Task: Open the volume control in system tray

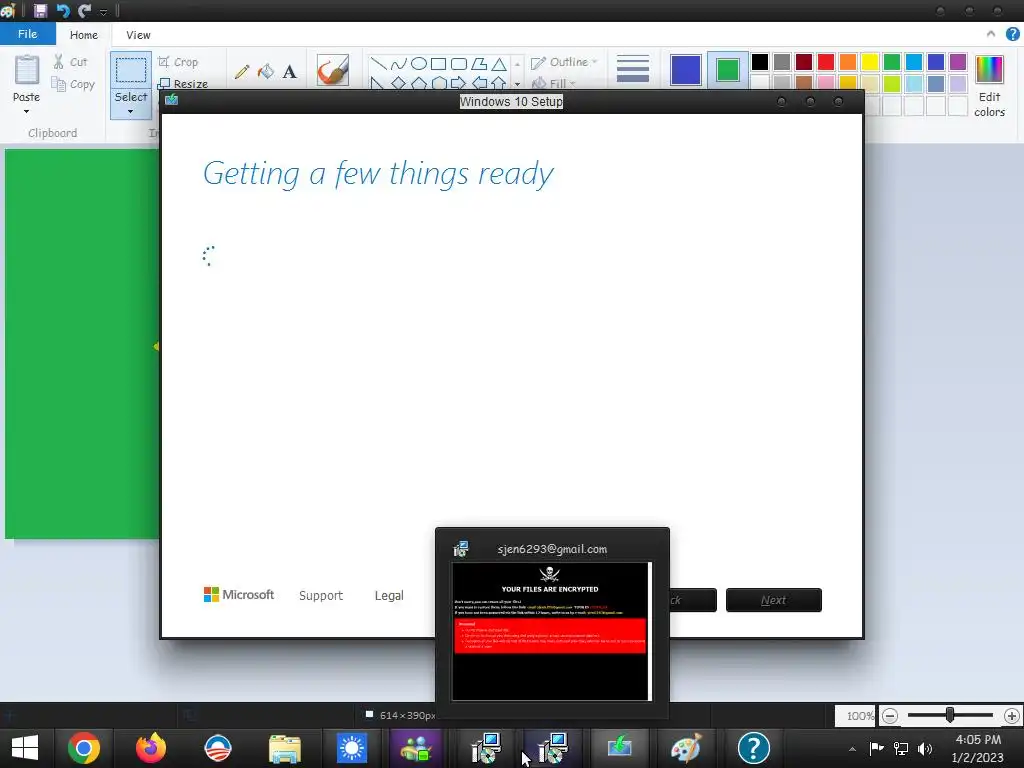Action: click(925, 749)
